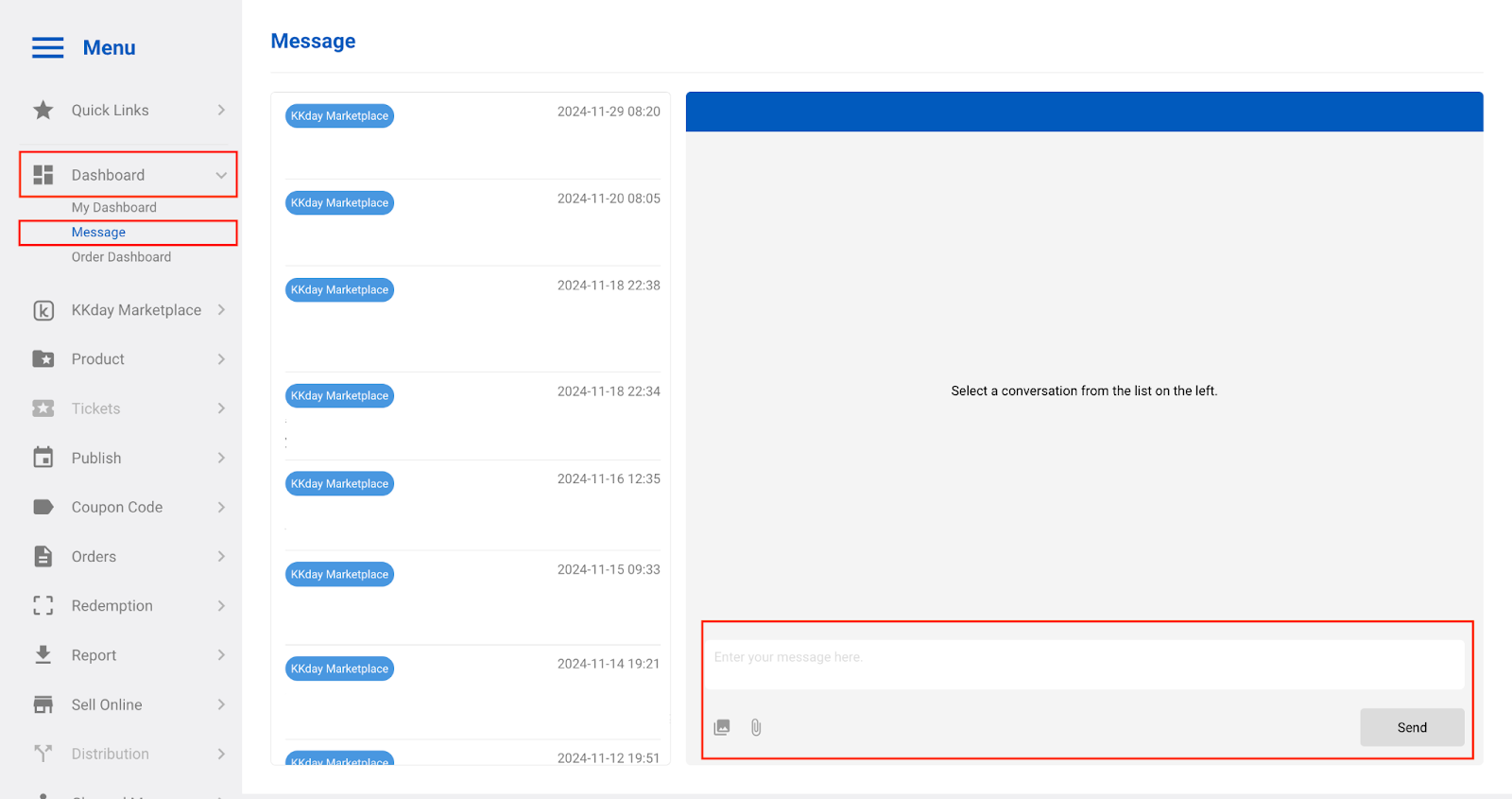1512x799 pixels.
Task: Open Order Dashboard submenu item
Action: 121,257
